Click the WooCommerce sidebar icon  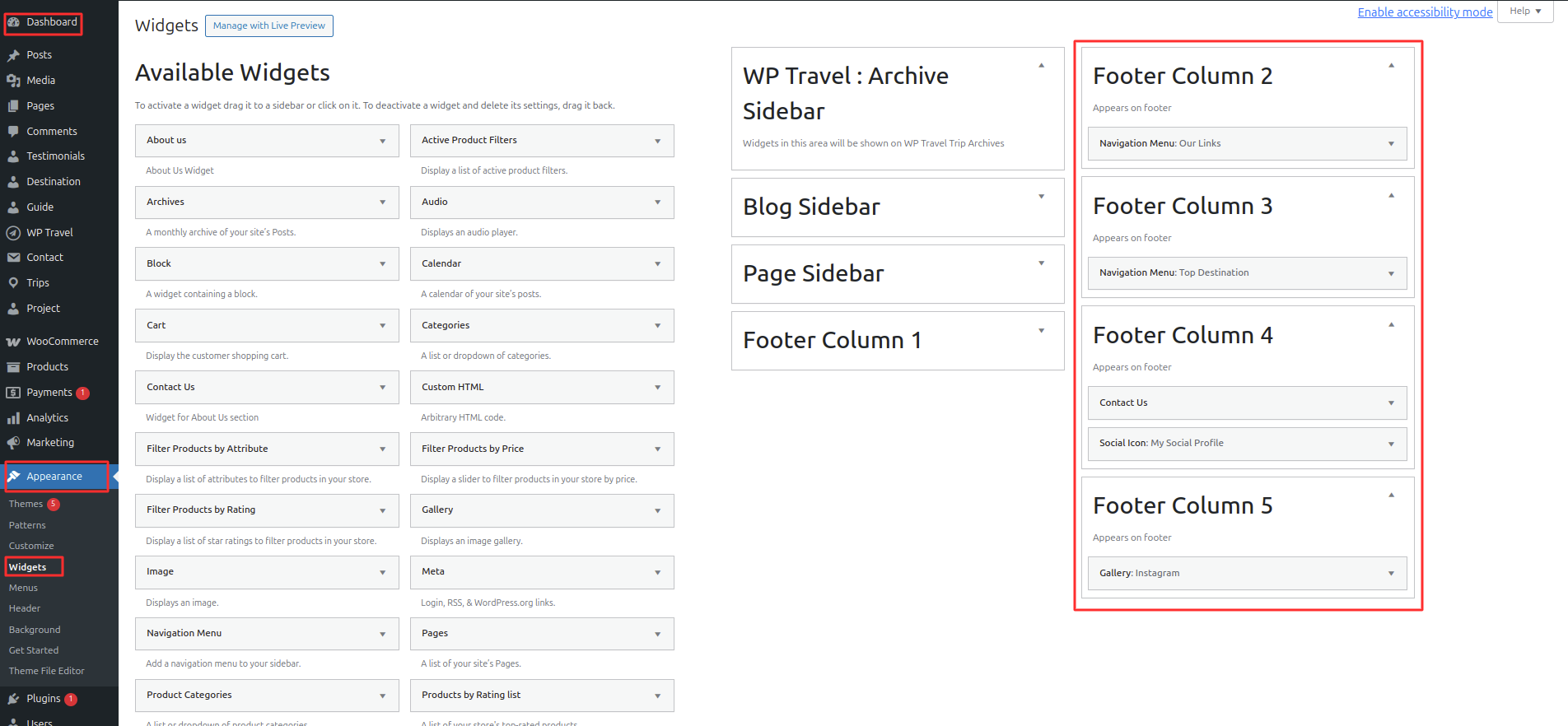pyautogui.click(x=14, y=341)
